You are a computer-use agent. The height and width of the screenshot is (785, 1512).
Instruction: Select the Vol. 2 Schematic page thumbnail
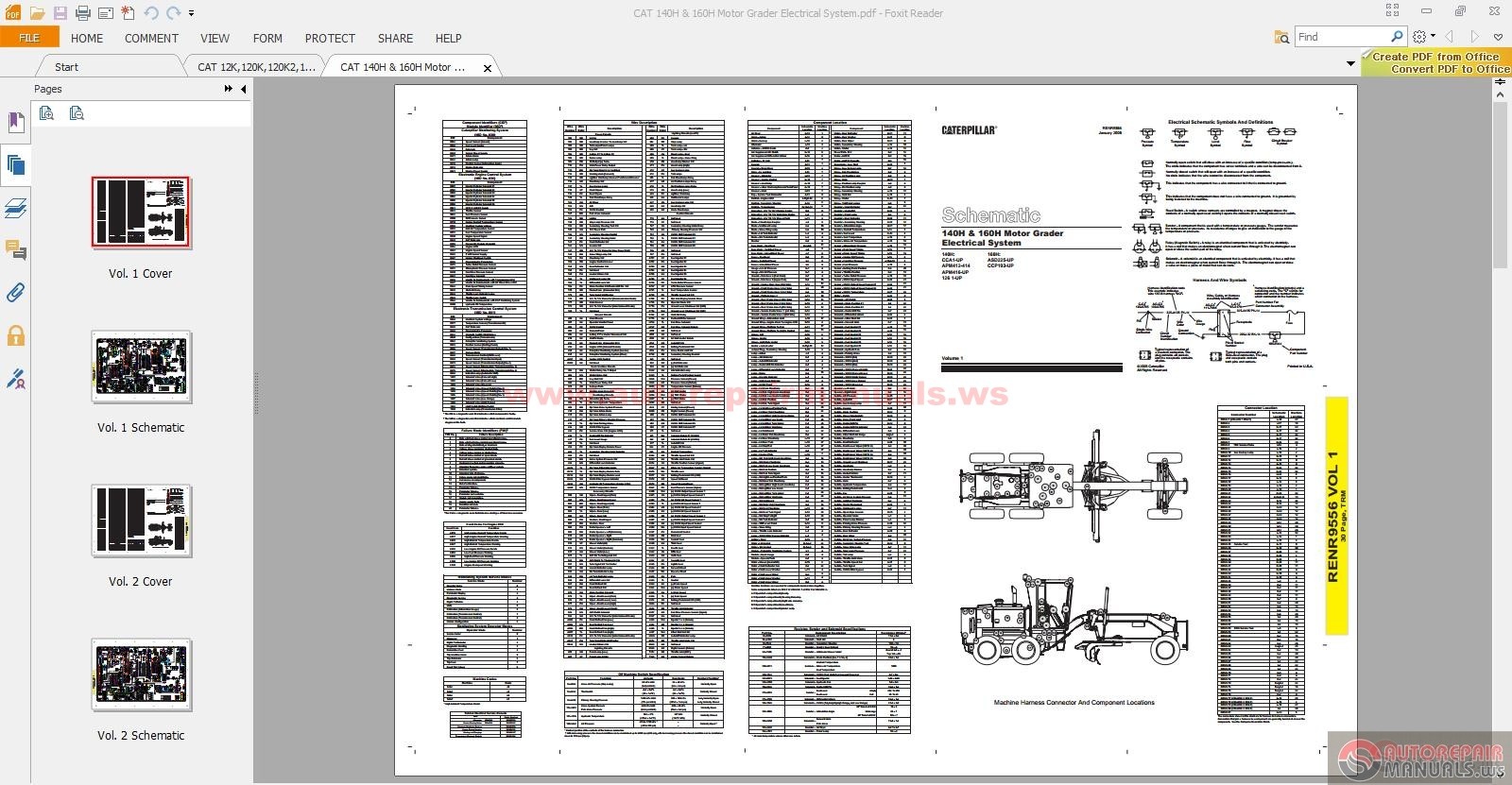click(x=141, y=674)
